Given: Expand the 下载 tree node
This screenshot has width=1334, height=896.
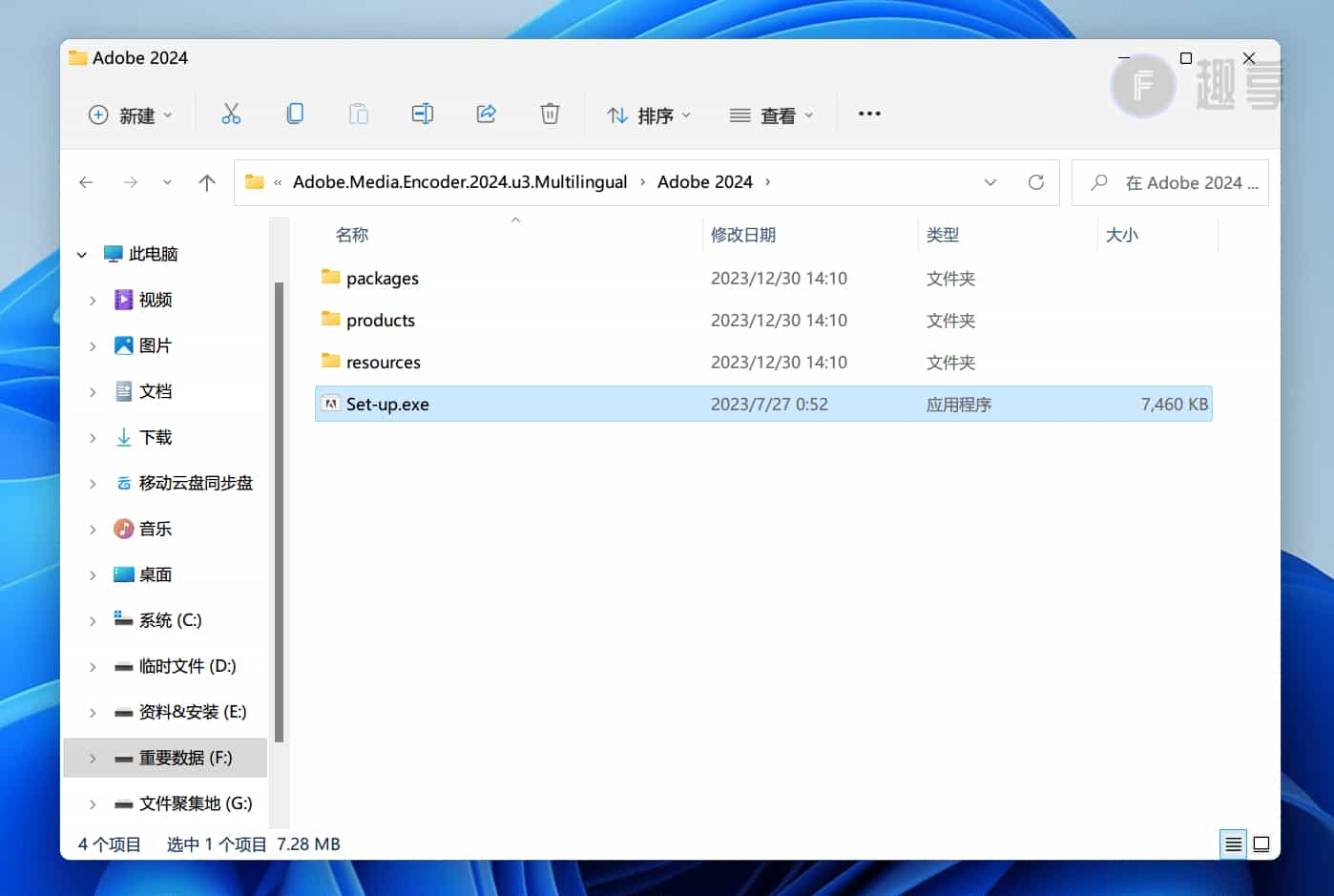Looking at the screenshot, I should pyautogui.click(x=93, y=438).
